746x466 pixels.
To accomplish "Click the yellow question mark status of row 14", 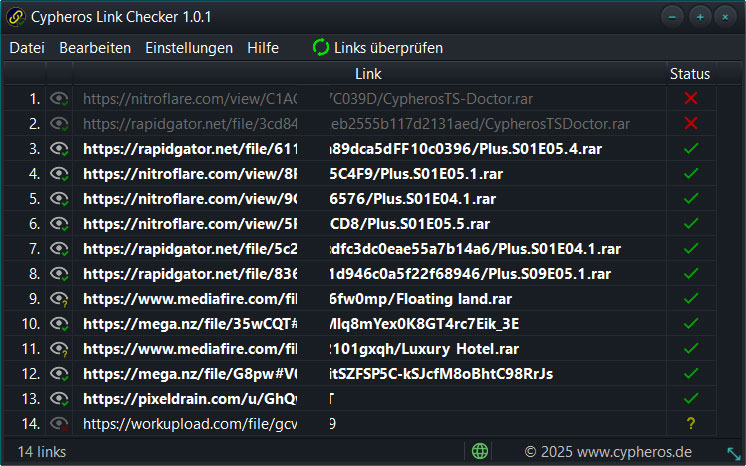I will point(691,423).
